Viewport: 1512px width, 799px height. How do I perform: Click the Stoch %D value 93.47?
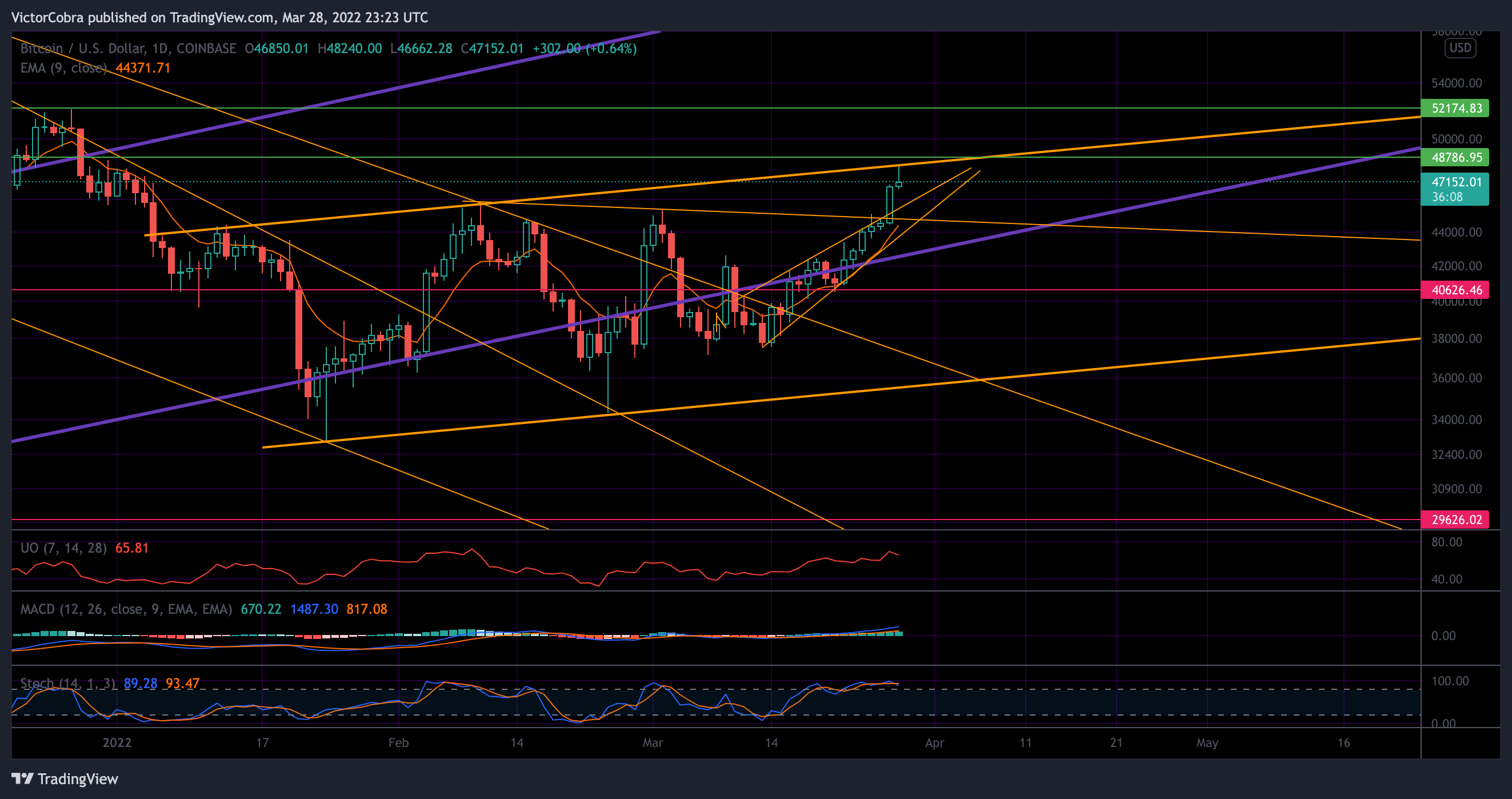(x=182, y=684)
